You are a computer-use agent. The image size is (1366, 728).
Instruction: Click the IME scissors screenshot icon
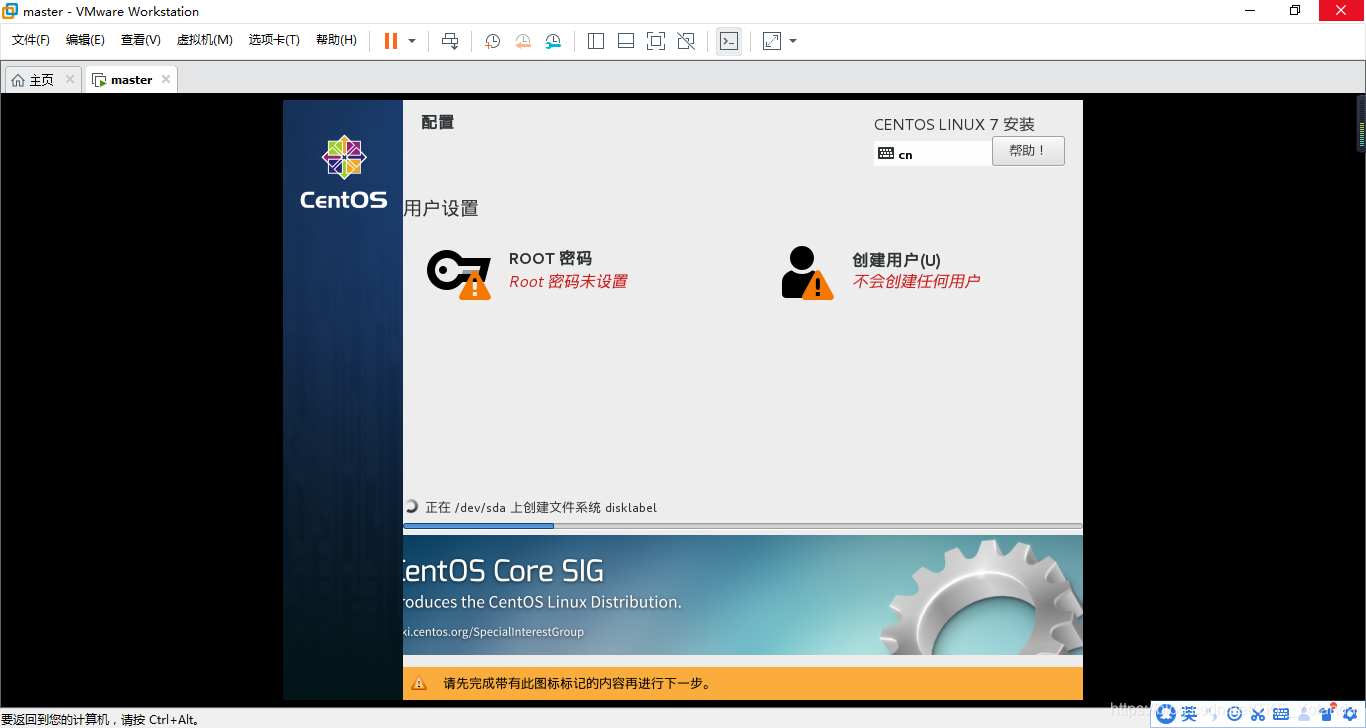(x=1258, y=714)
